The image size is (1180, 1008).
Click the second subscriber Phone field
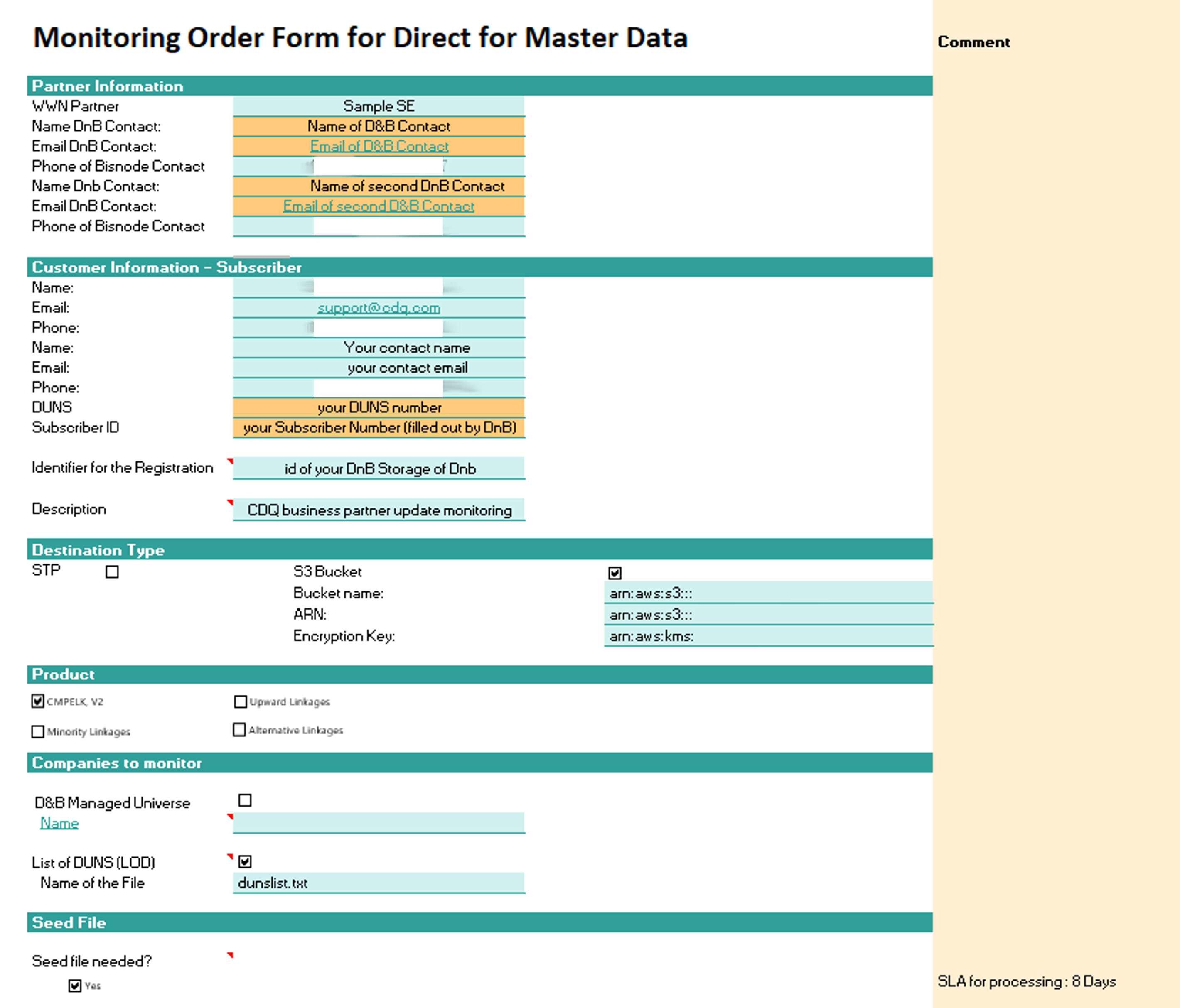[379, 388]
